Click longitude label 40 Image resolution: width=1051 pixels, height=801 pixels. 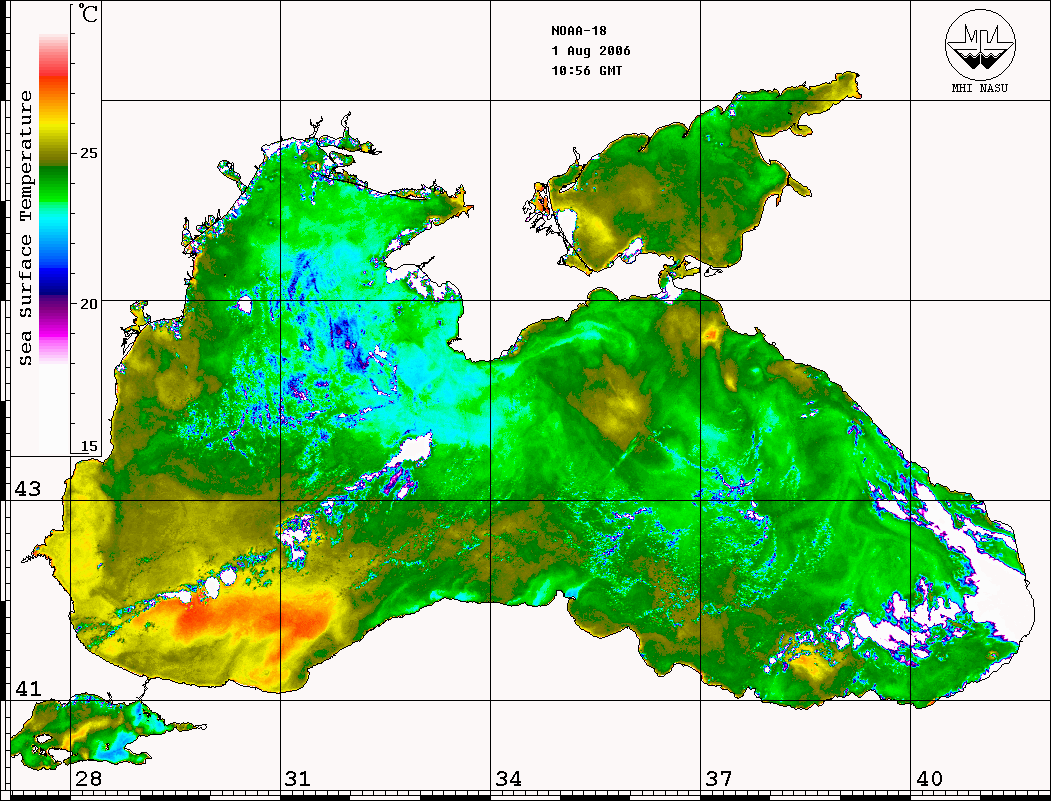point(929,779)
